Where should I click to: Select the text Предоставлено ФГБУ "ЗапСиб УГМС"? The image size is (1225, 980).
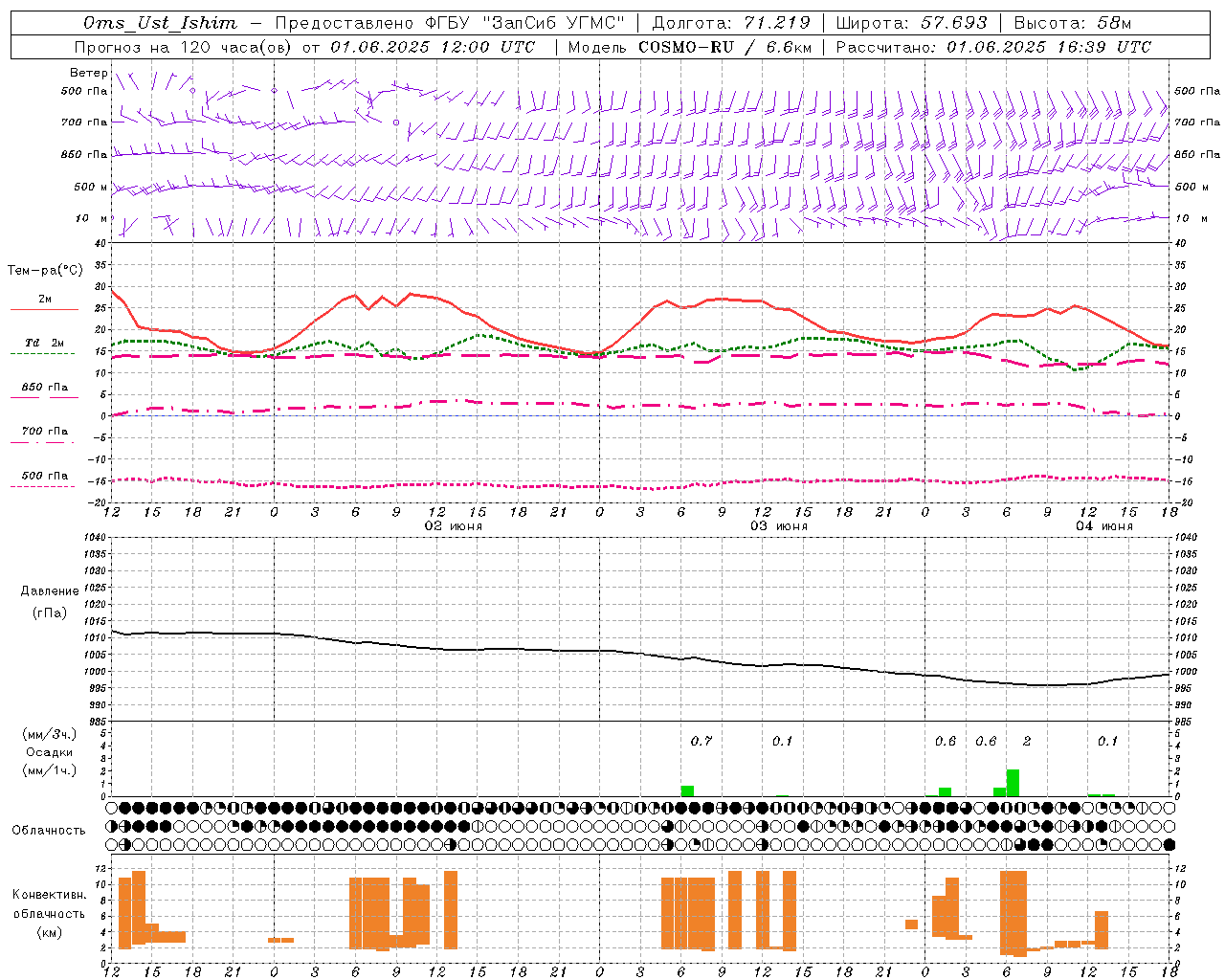pyautogui.click(x=450, y=23)
